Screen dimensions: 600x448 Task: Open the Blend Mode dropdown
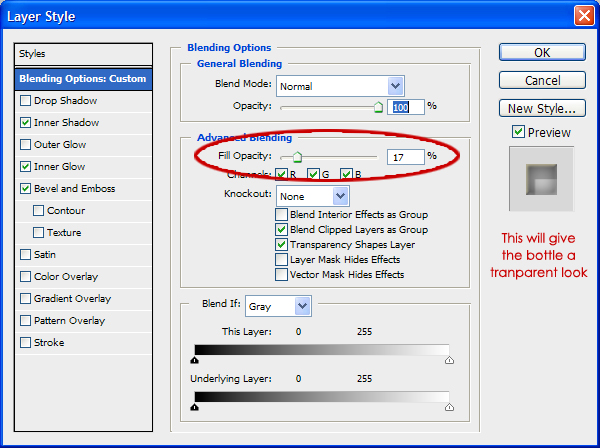(x=340, y=86)
